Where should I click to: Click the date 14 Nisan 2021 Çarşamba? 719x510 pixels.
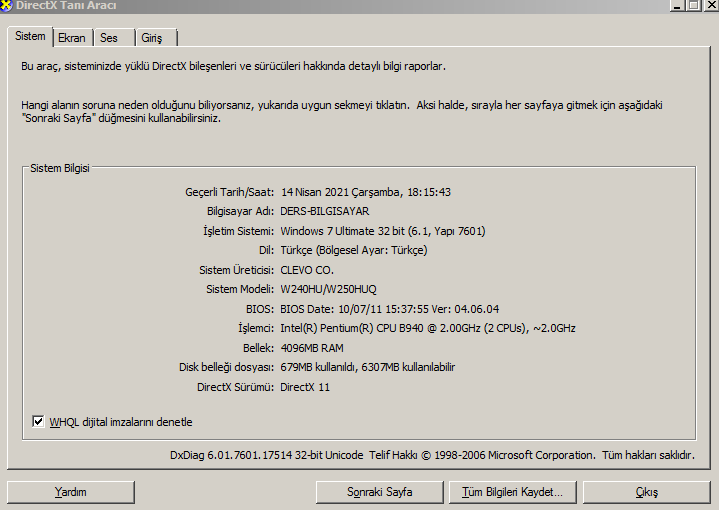click(x=366, y=192)
